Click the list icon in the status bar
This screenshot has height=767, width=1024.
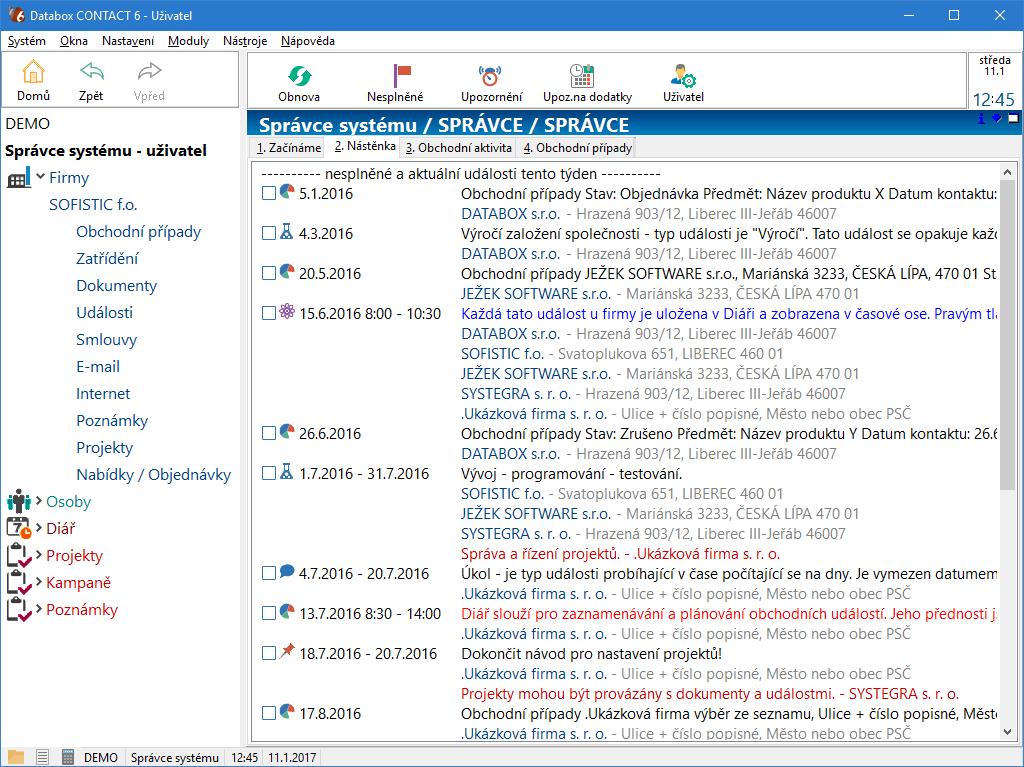42,757
